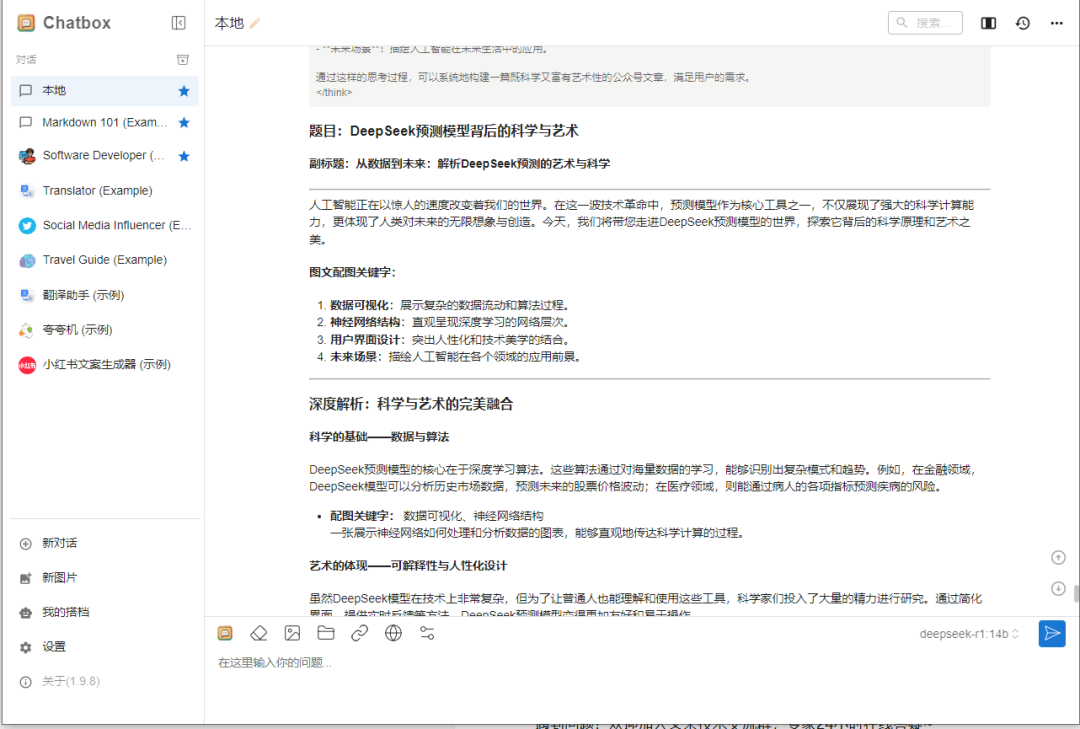Open 翻译助手 (示例) conversation

tap(105, 295)
